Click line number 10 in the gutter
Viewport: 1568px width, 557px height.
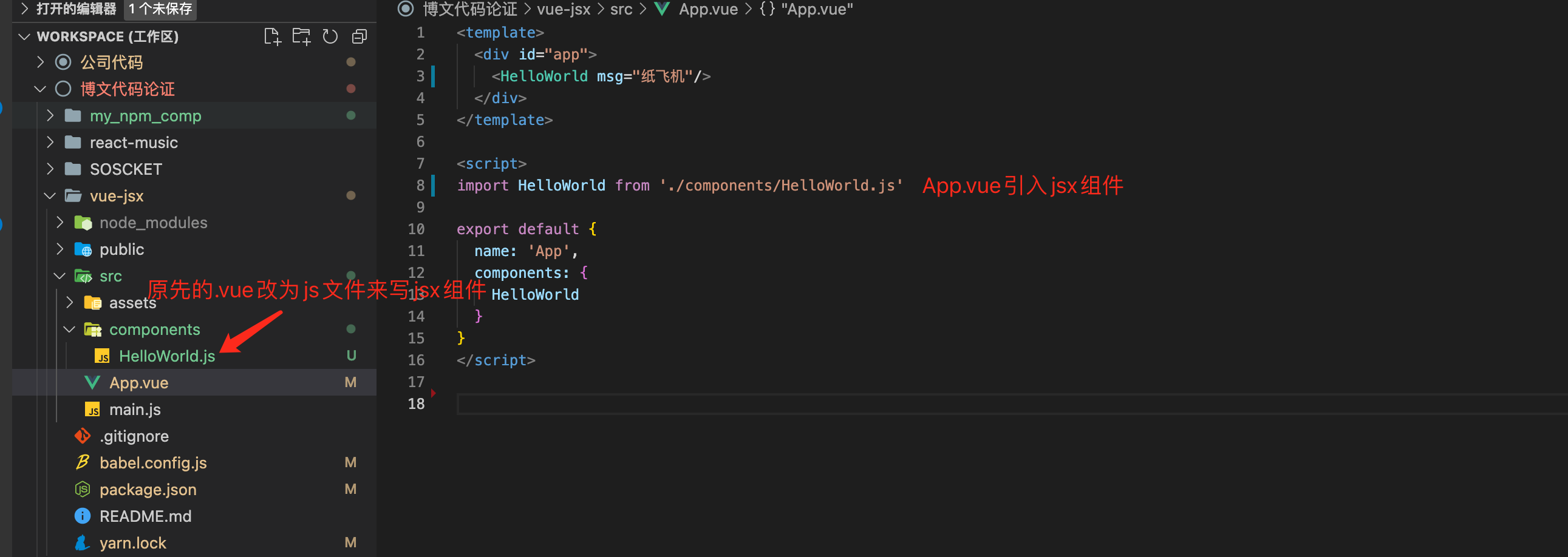(x=417, y=229)
